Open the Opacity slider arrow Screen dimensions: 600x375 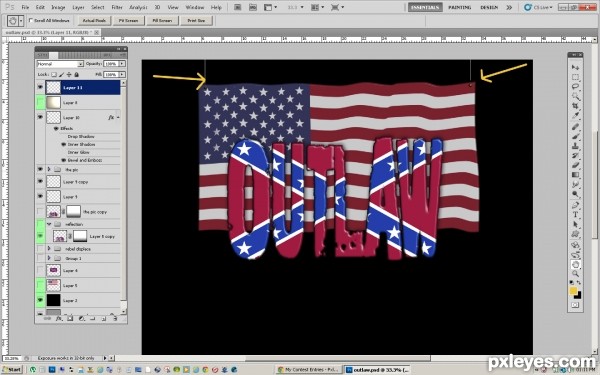pos(122,64)
